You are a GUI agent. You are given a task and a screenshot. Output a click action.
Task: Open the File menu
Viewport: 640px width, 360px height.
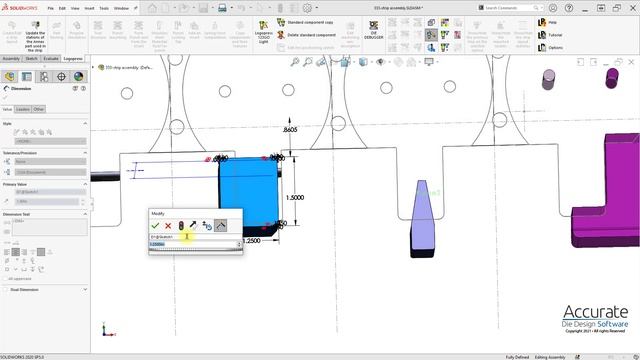click(51, 8)
